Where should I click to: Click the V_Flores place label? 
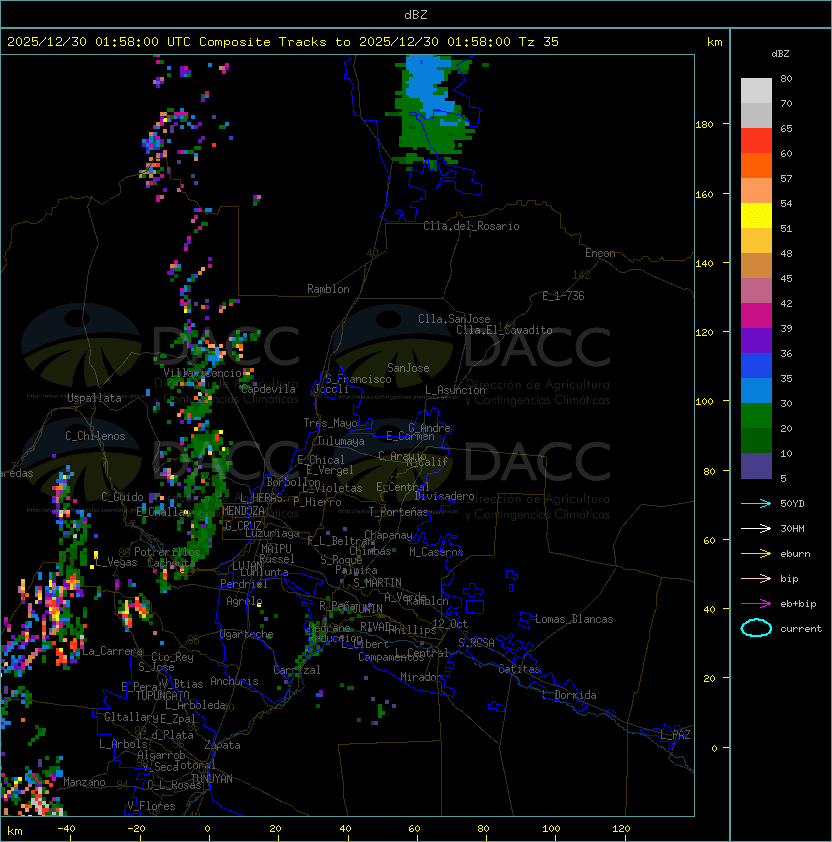(151, 806)
